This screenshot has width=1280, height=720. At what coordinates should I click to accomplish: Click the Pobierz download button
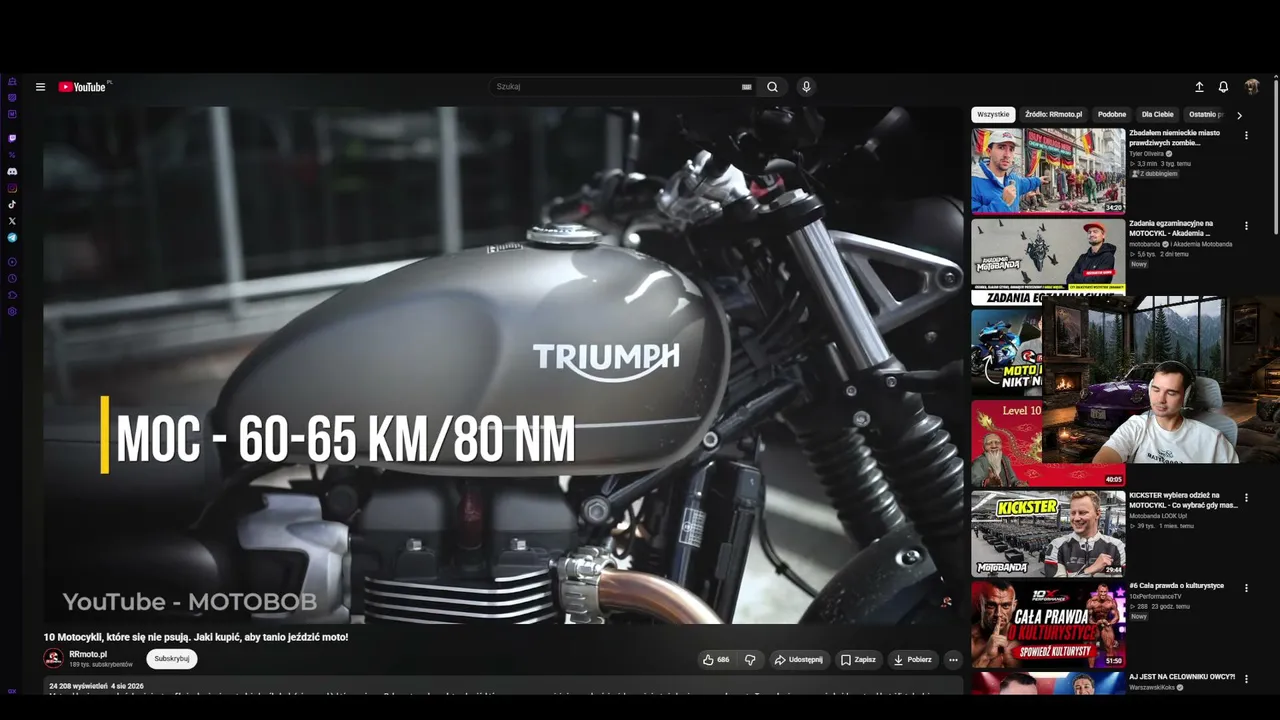tap(912, 660)
